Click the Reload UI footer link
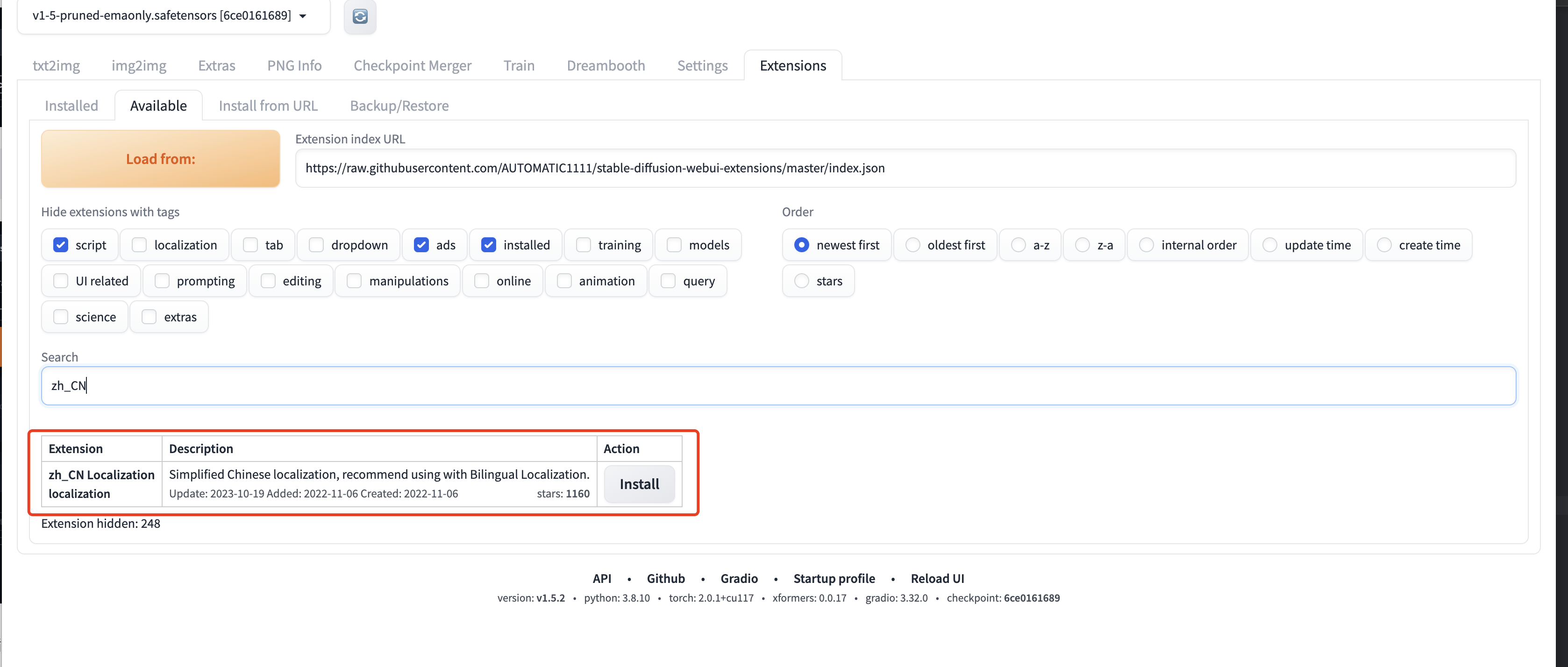The image size is (1568, 667). 937,578
